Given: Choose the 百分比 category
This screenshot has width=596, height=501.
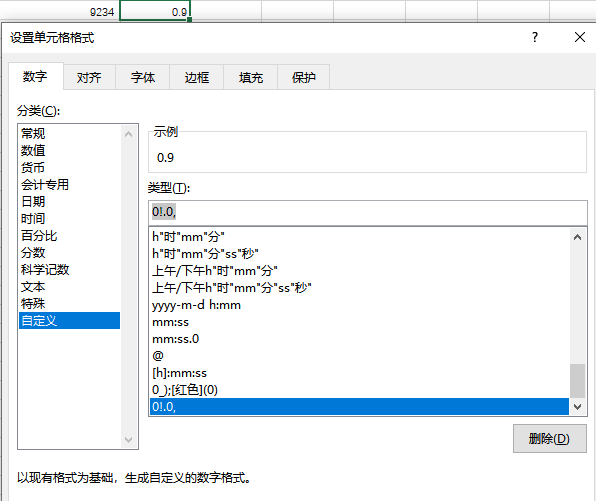Looking at the screenshot, I should pos(70,236).
